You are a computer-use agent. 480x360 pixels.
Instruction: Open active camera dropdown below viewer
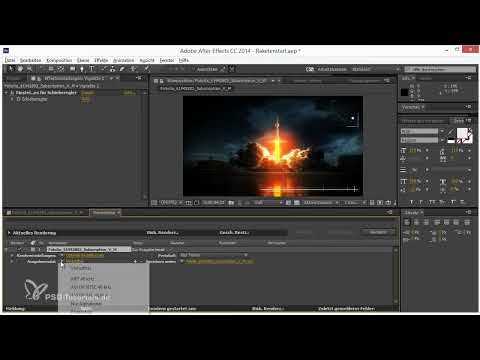tap(321, 203)
